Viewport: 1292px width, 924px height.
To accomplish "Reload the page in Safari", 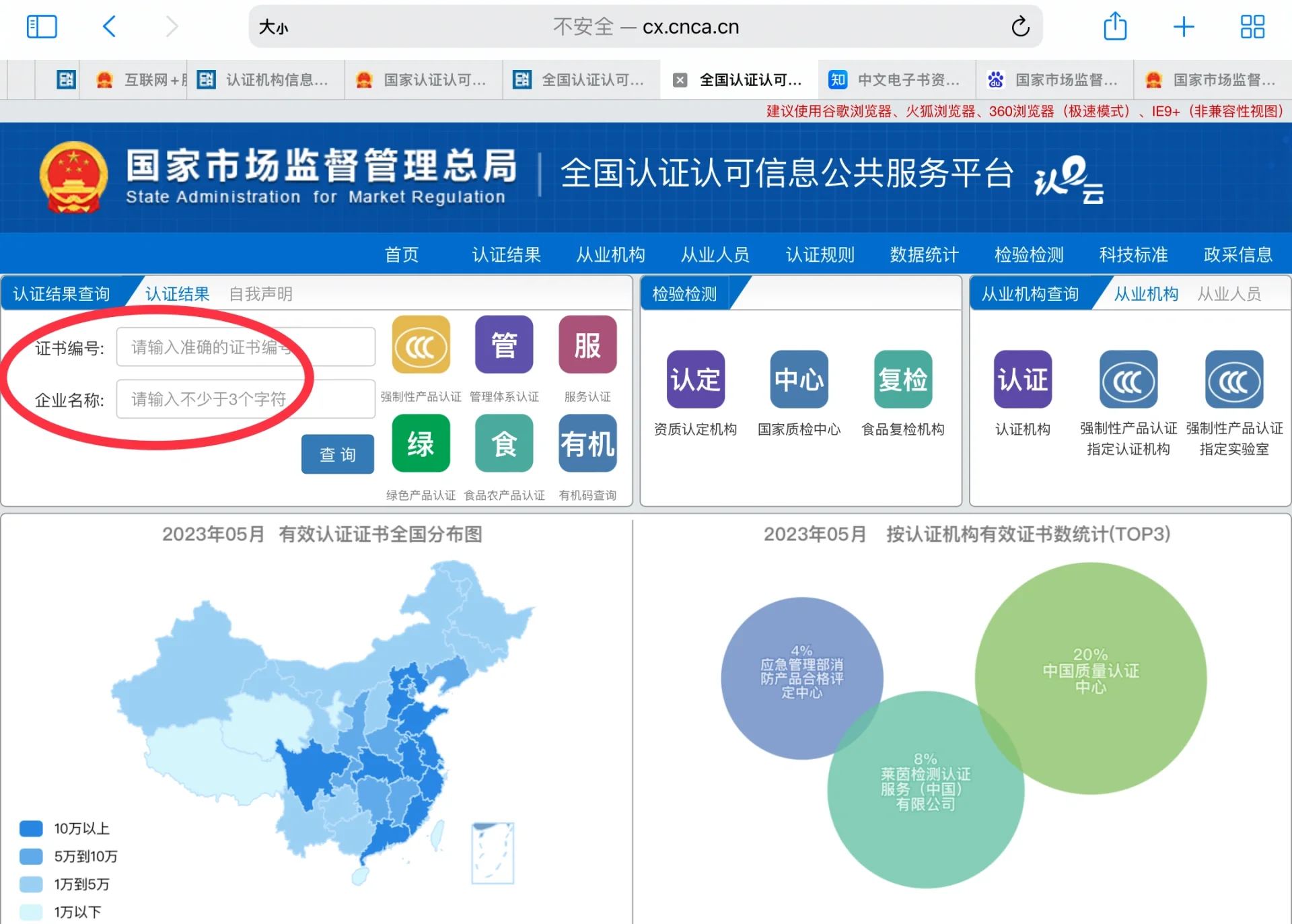I will (1020, 27).
